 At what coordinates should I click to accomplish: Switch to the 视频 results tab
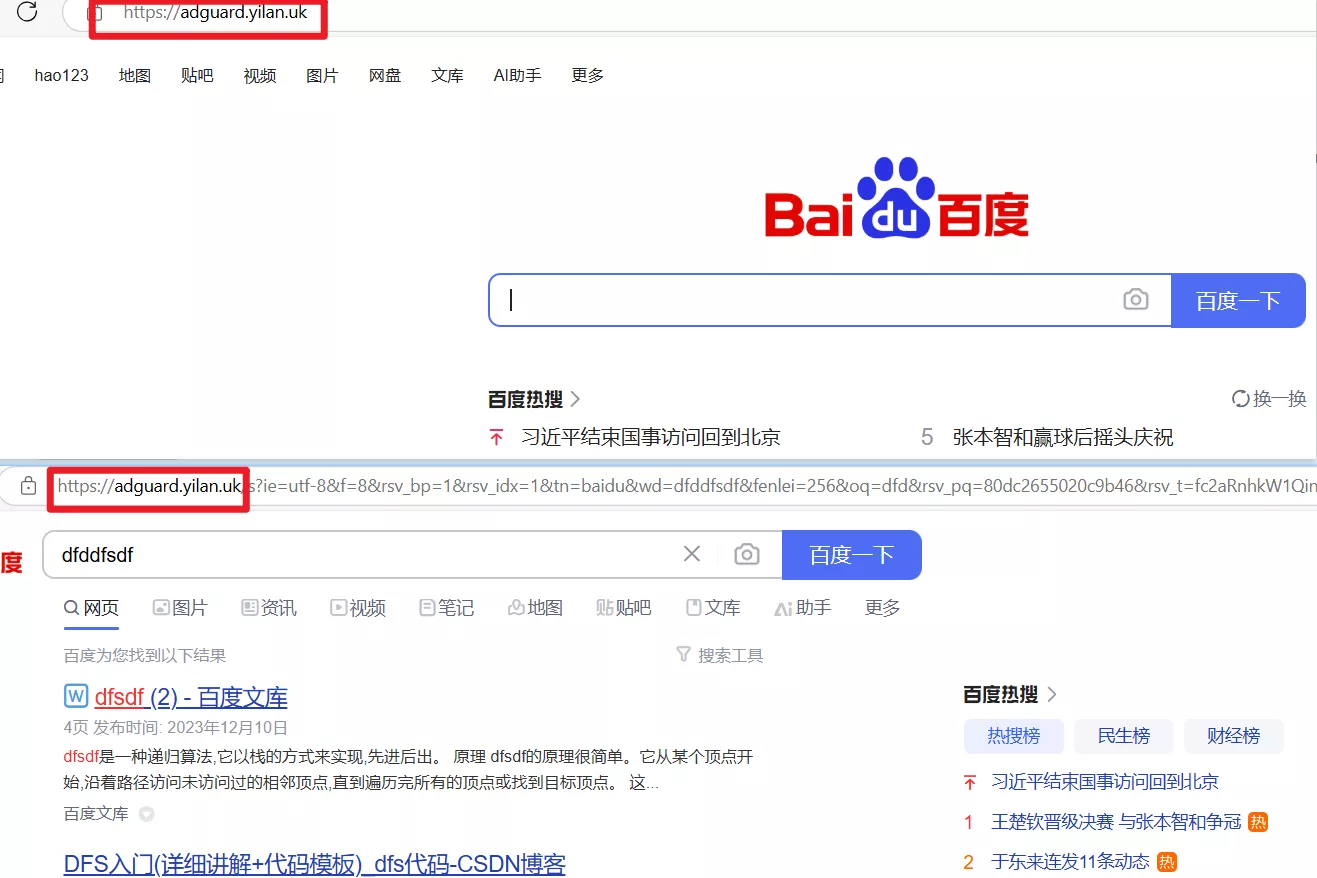coord(358,607)
